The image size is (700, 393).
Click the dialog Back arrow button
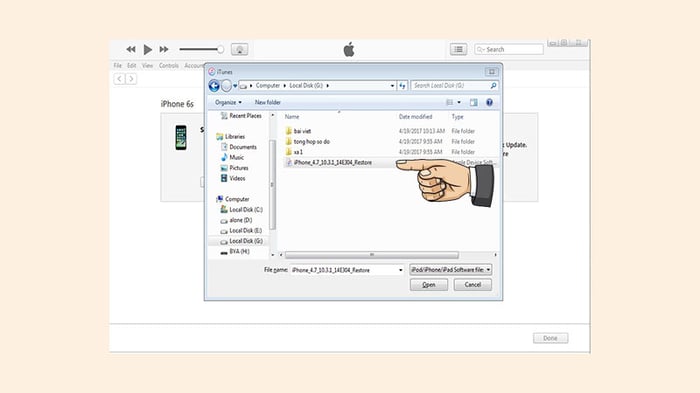click(214, 86)
